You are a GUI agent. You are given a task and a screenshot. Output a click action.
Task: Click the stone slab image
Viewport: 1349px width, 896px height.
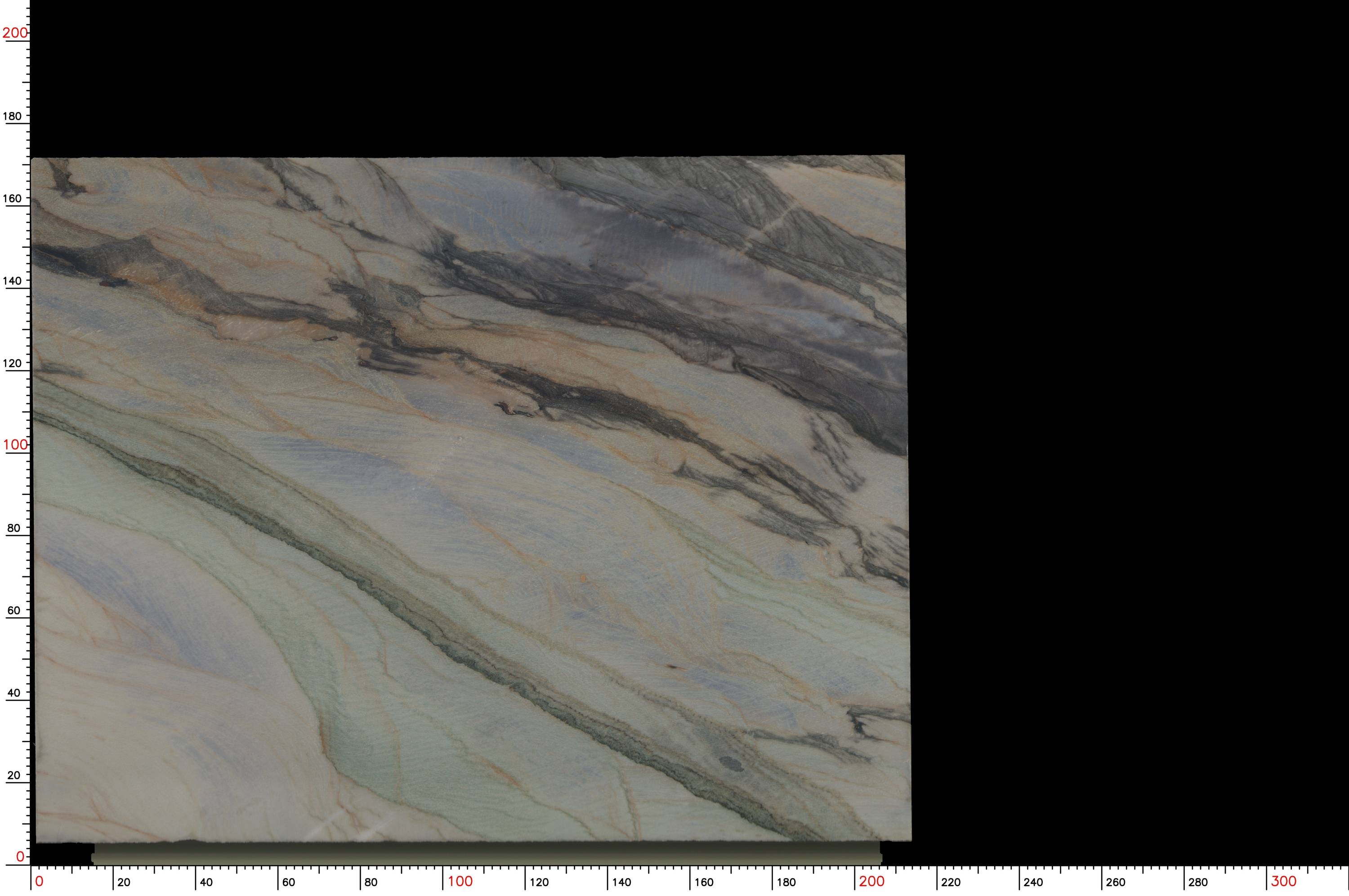coord(471,498)
